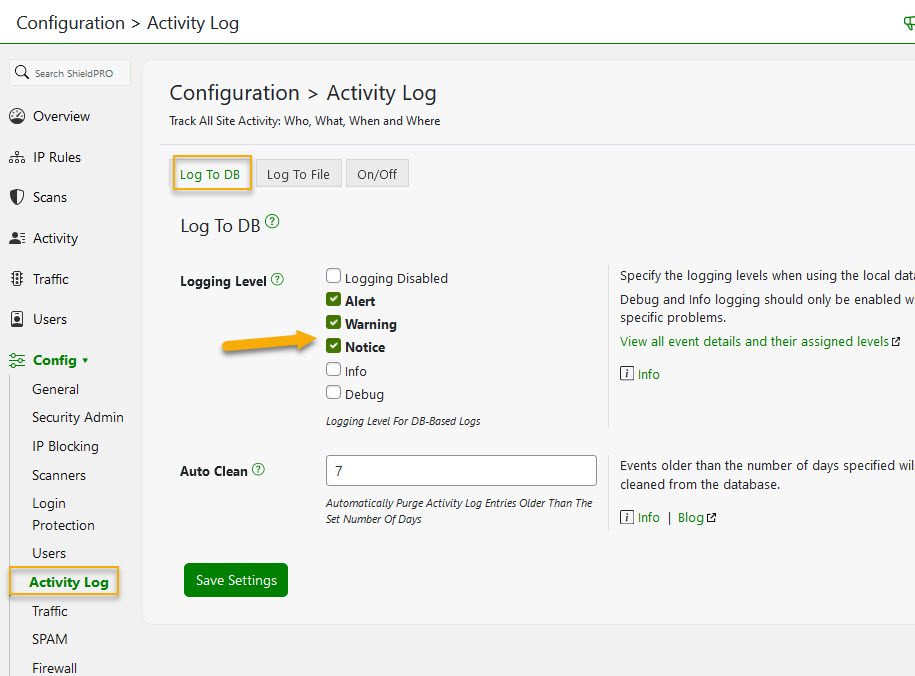
Task: Open the Activity section icon
Action: tap(17, 238)
